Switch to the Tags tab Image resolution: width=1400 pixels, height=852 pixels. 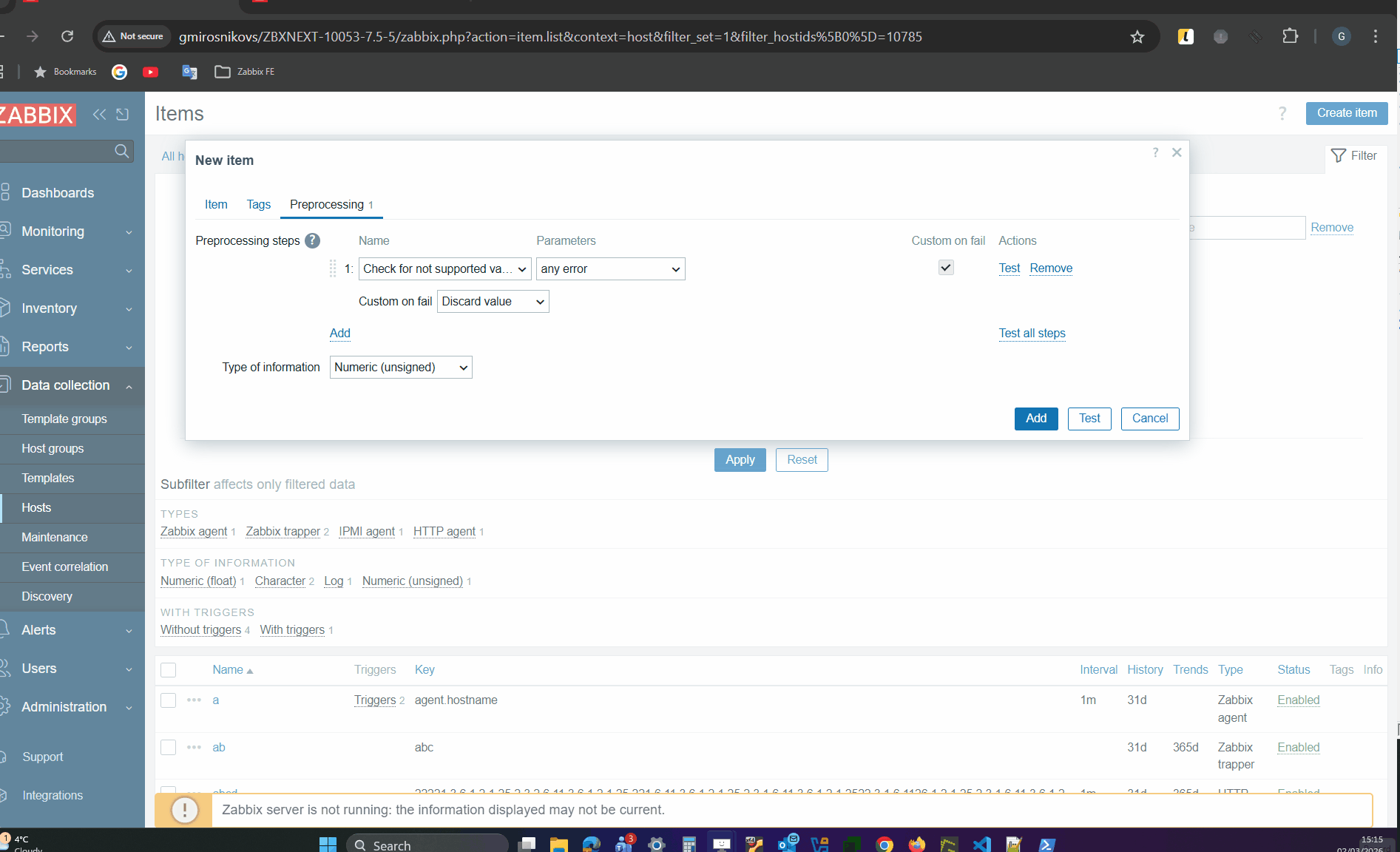click(x=258, y=205)
